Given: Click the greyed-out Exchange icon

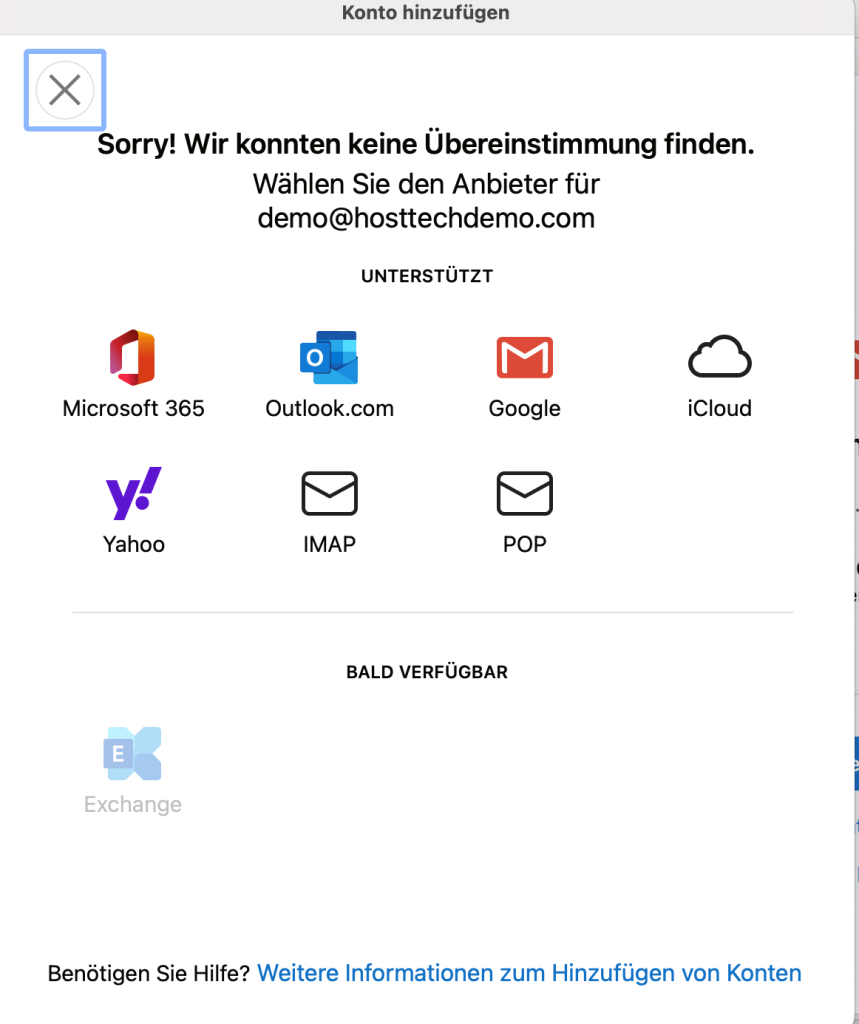Looking at the screenshot, I should pyautogui.click(x=133, y=753).
